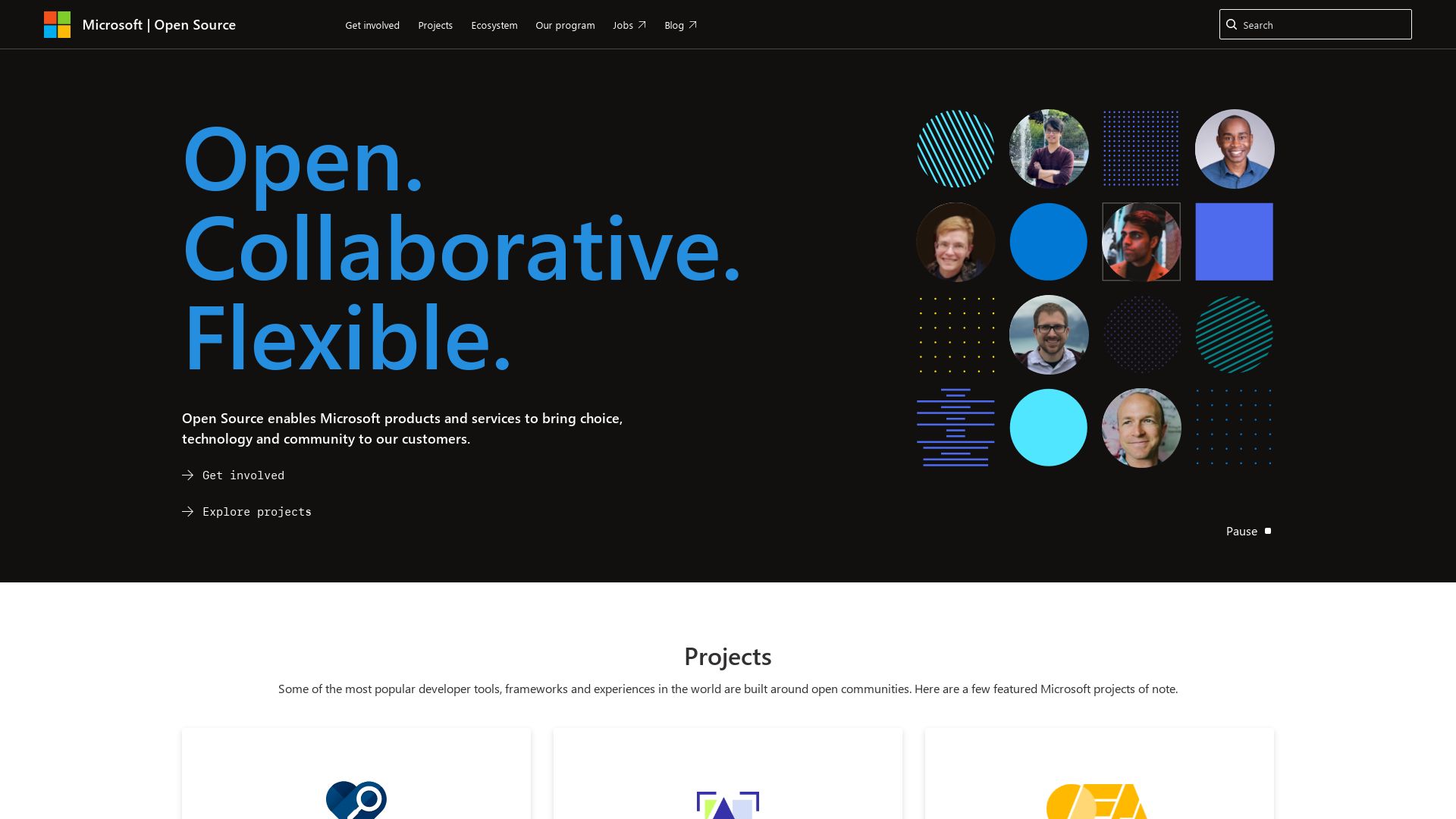Click the Microsoft logo icon
The image size is (1456, 819).
[57, 24]
